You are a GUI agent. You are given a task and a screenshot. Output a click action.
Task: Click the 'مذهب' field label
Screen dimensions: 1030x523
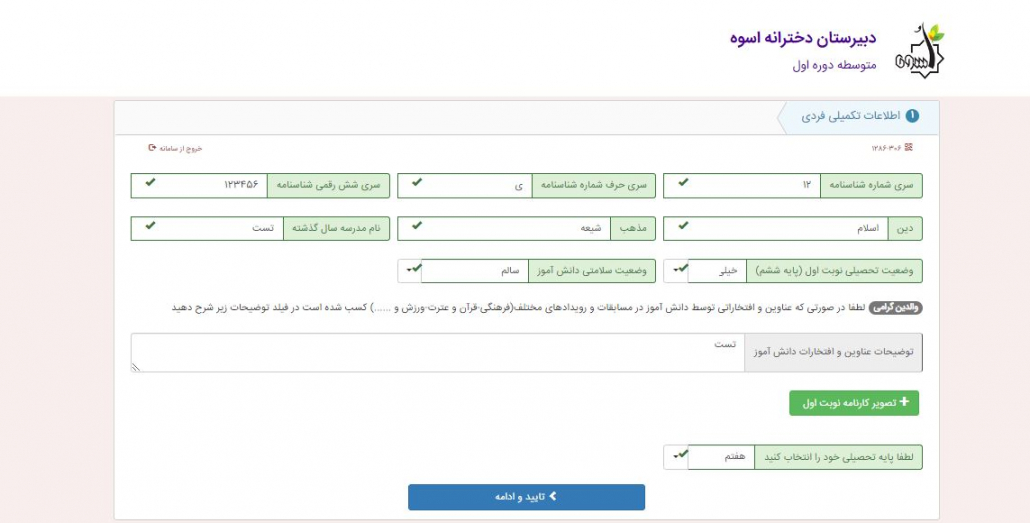[x=633, y=228]
